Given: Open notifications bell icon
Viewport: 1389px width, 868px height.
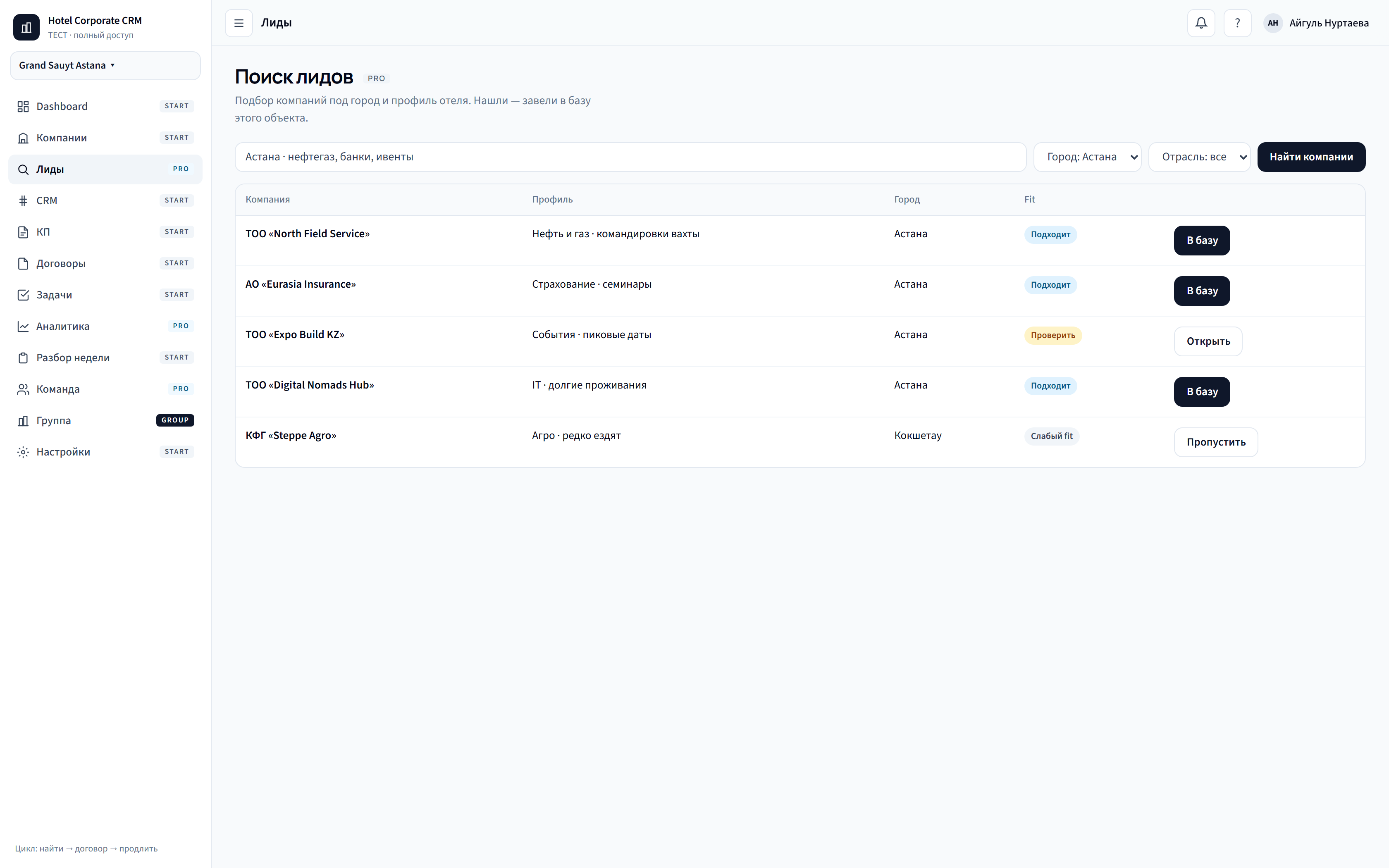Looking at the screenshot, I should 1201,23.
